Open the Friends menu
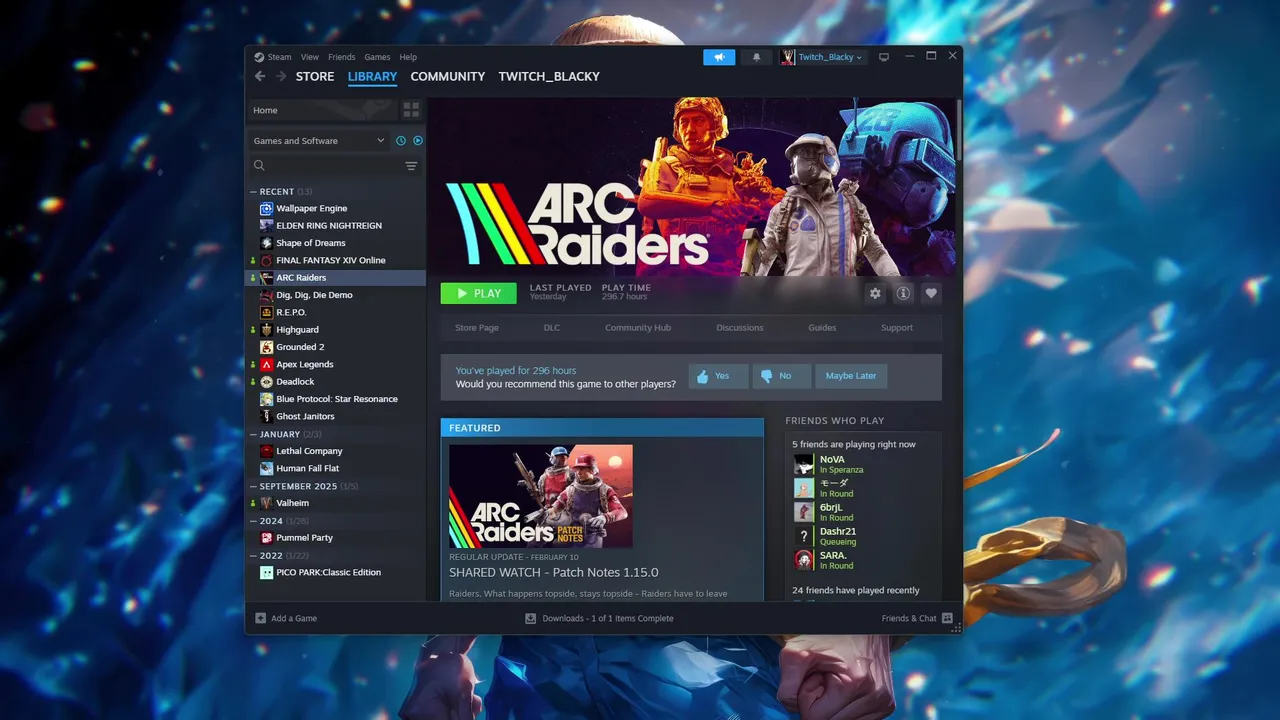 point(341,57)
